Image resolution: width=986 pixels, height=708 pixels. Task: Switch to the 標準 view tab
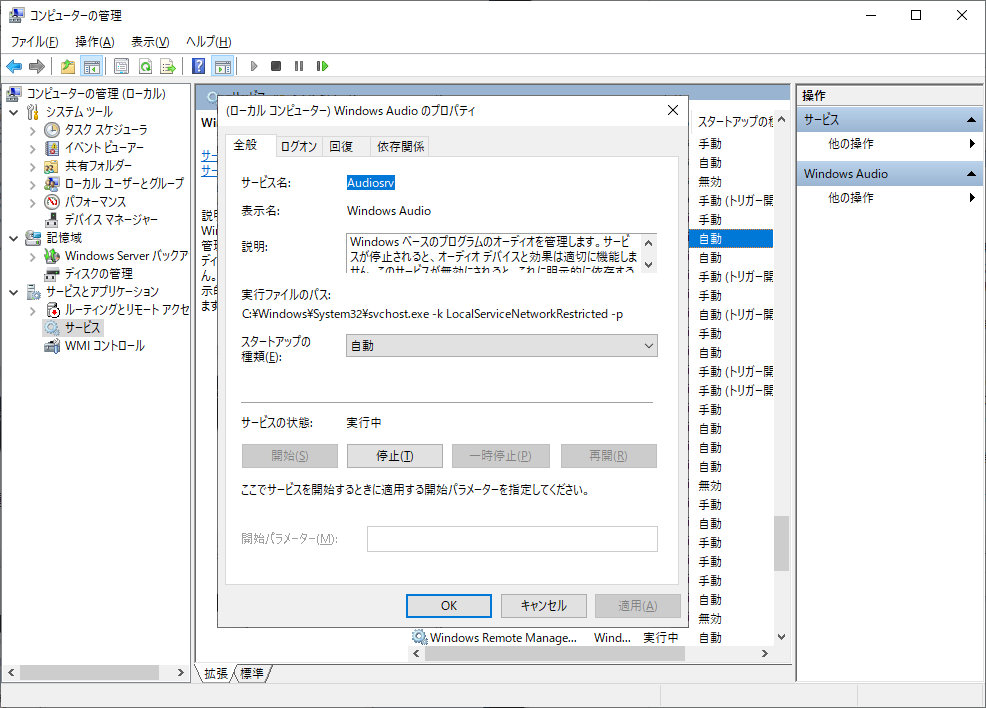[x=252, y=673]
